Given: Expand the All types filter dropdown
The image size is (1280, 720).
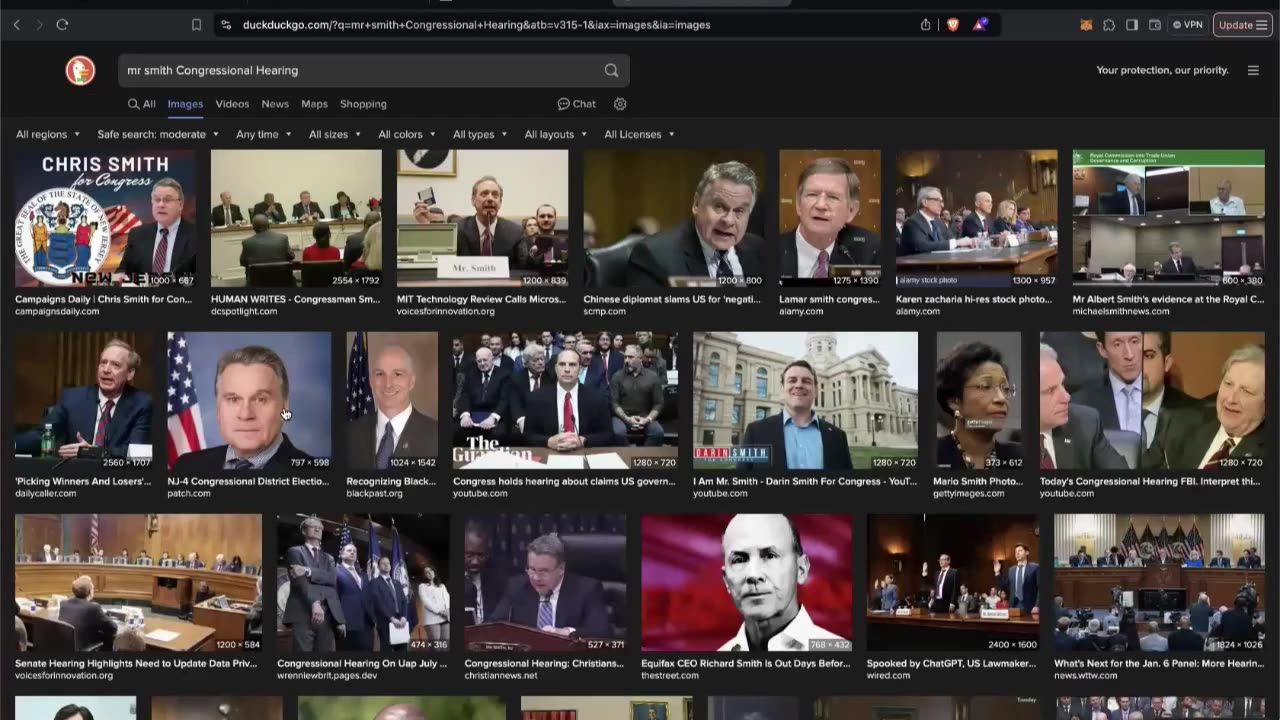Looking at the screenshot, I should tap(479, 134).
